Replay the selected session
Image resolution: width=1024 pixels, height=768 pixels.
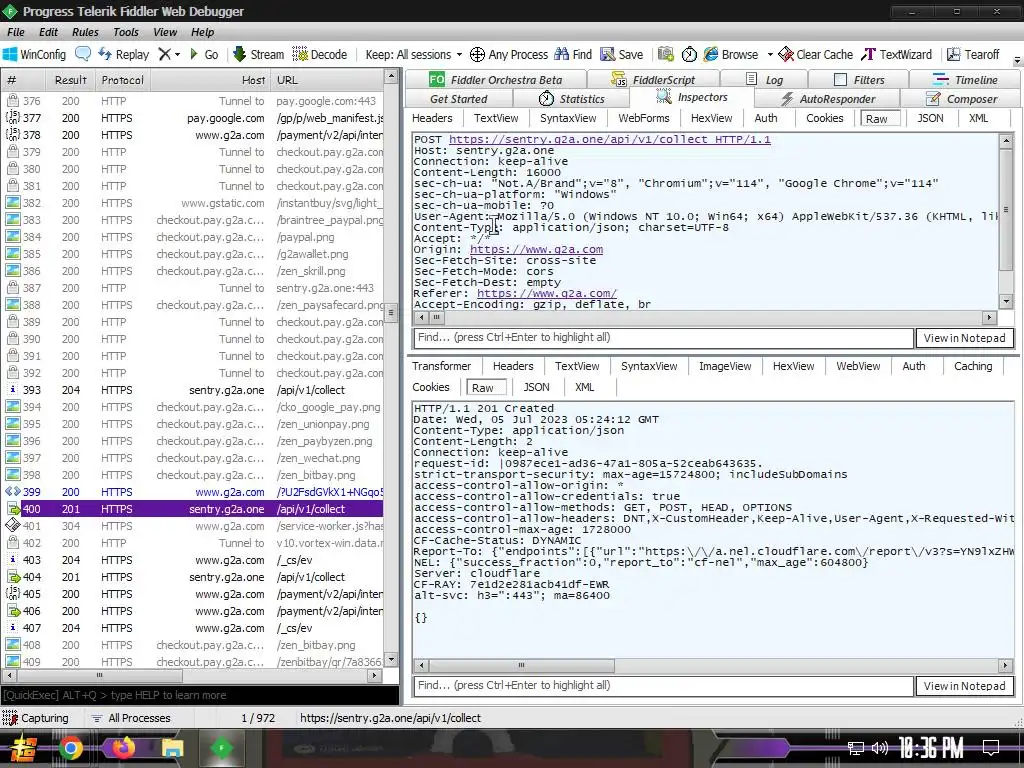coord(124,54)
